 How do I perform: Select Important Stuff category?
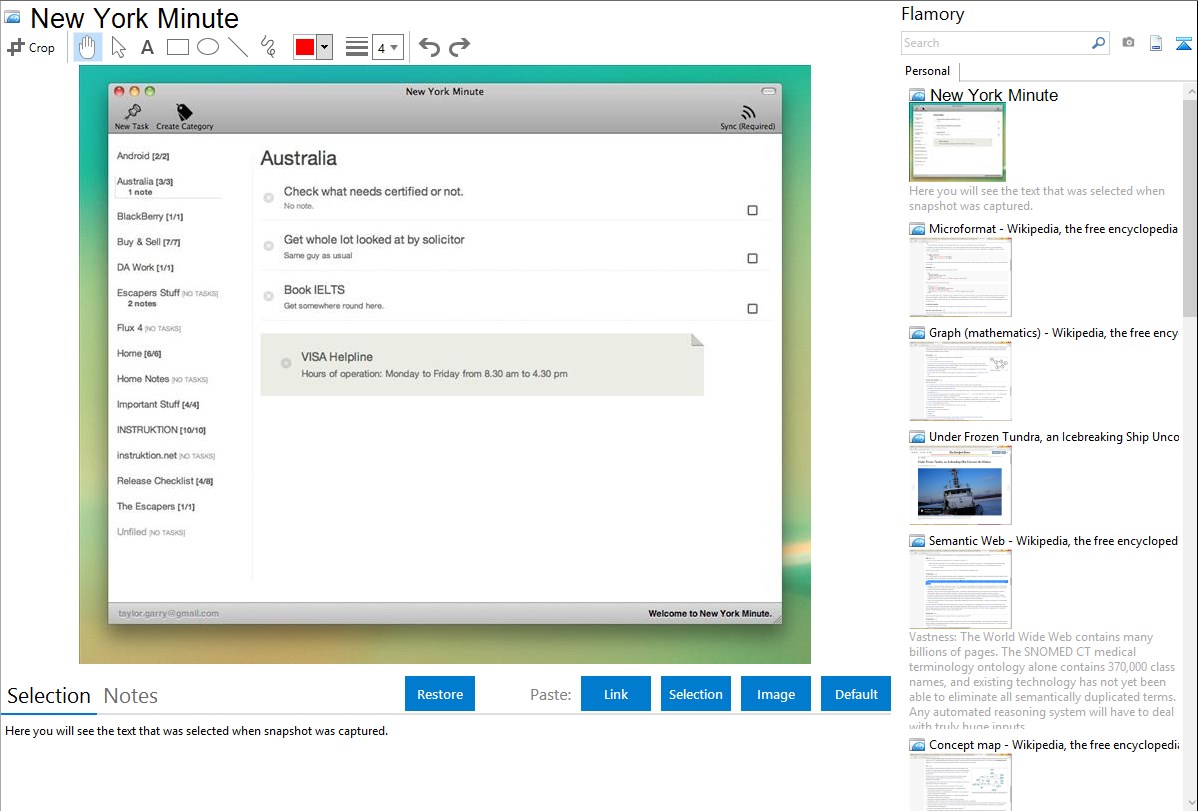point(157,404)
